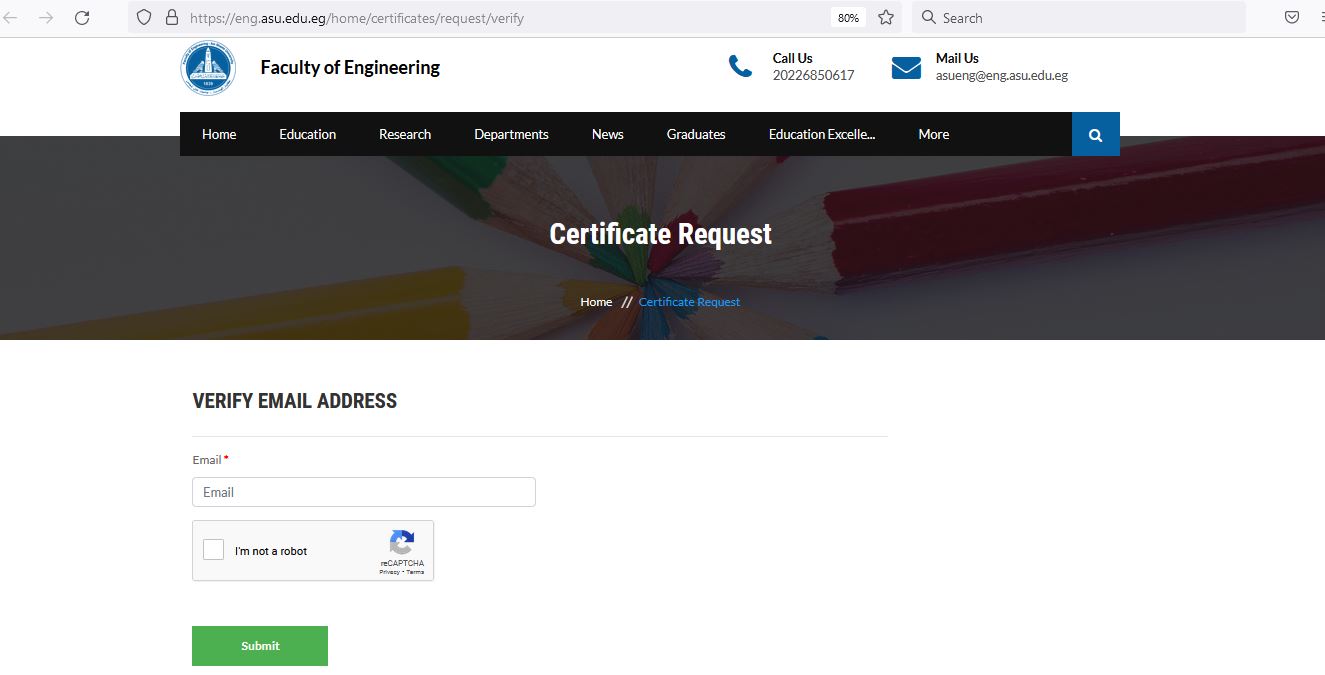Click the envelope icon beside Mail Us
Screen dimensions: 1325x675
[906, 68]
